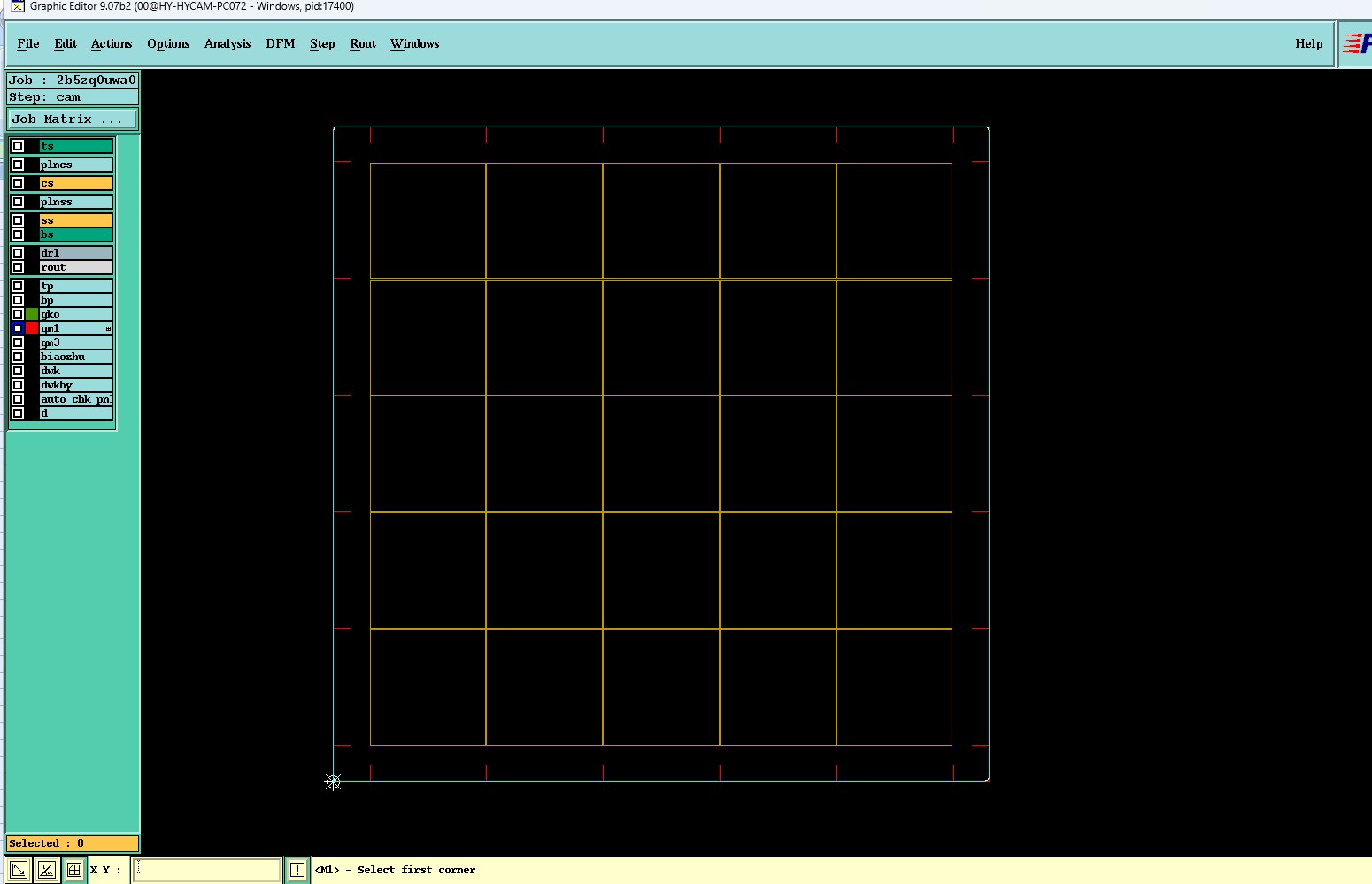Select the bp layer name
The image size is (1372, 884).
point(76,300)
